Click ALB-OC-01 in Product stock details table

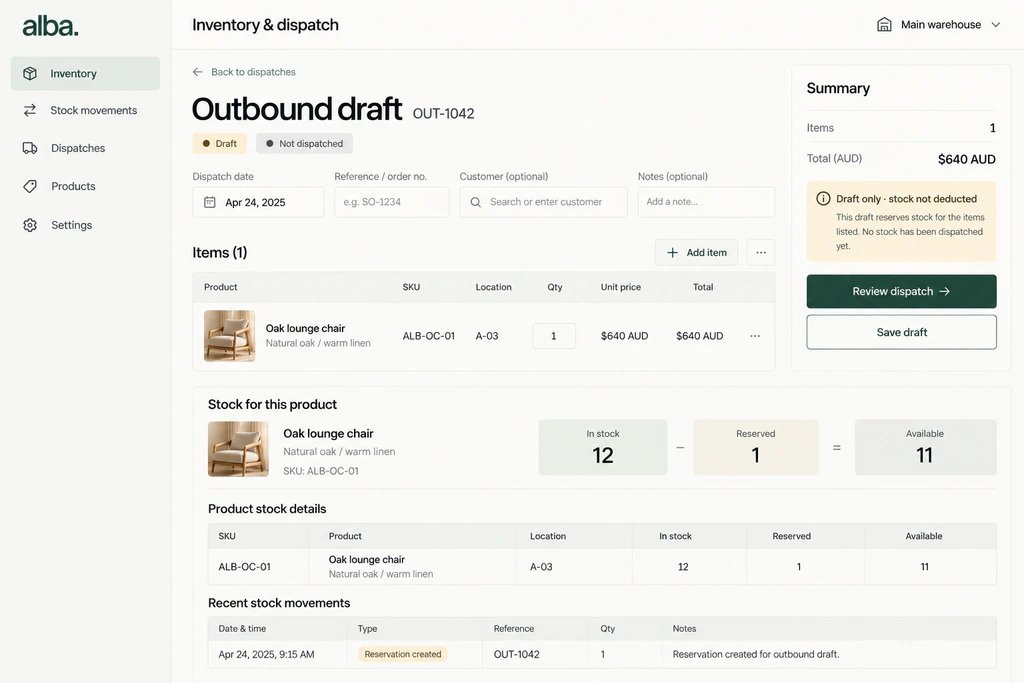click(244, 567)
